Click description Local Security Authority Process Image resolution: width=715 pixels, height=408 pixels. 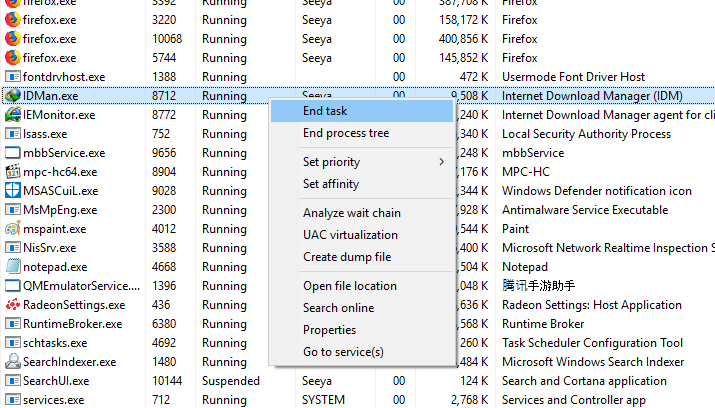(x=586, y=134)
